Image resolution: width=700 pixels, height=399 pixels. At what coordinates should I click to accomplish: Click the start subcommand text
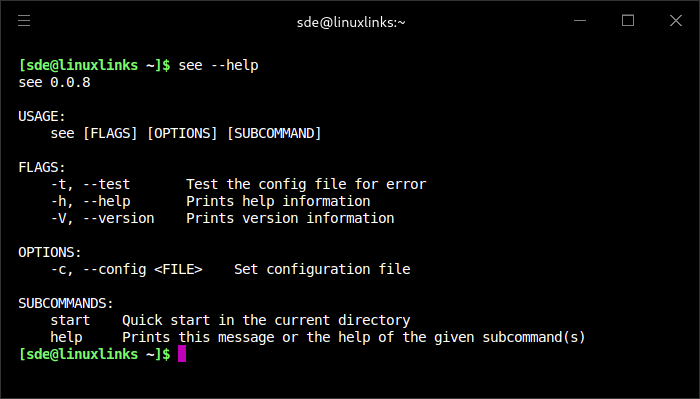coord(70,320)
